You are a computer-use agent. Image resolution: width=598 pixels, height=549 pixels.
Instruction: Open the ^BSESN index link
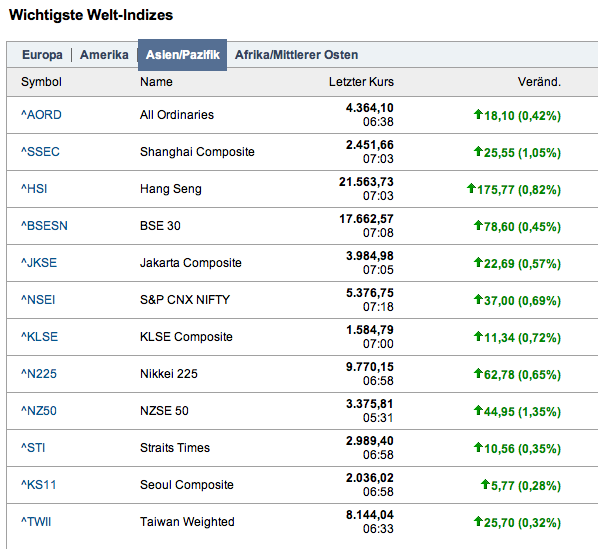point(44,226)
